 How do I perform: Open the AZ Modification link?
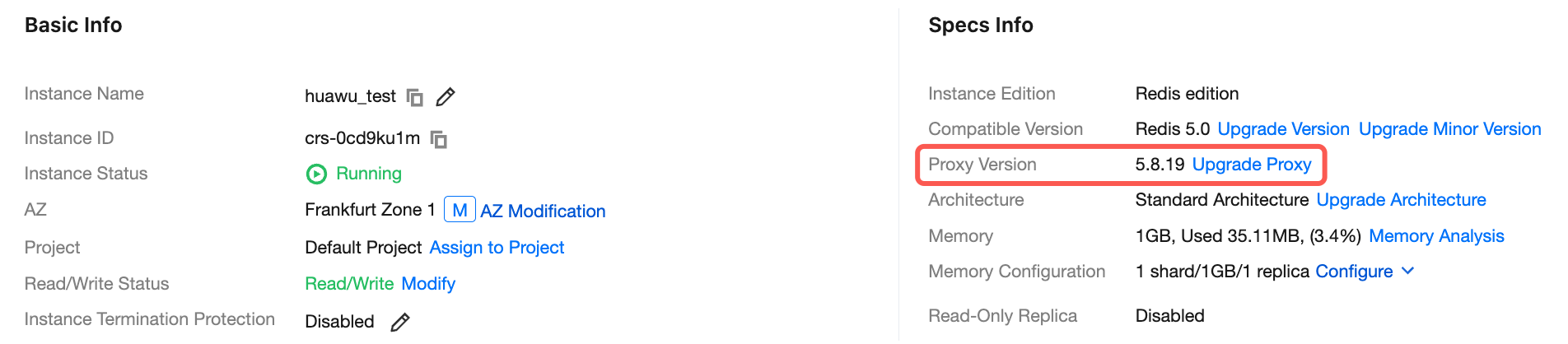tap(543, 211)
